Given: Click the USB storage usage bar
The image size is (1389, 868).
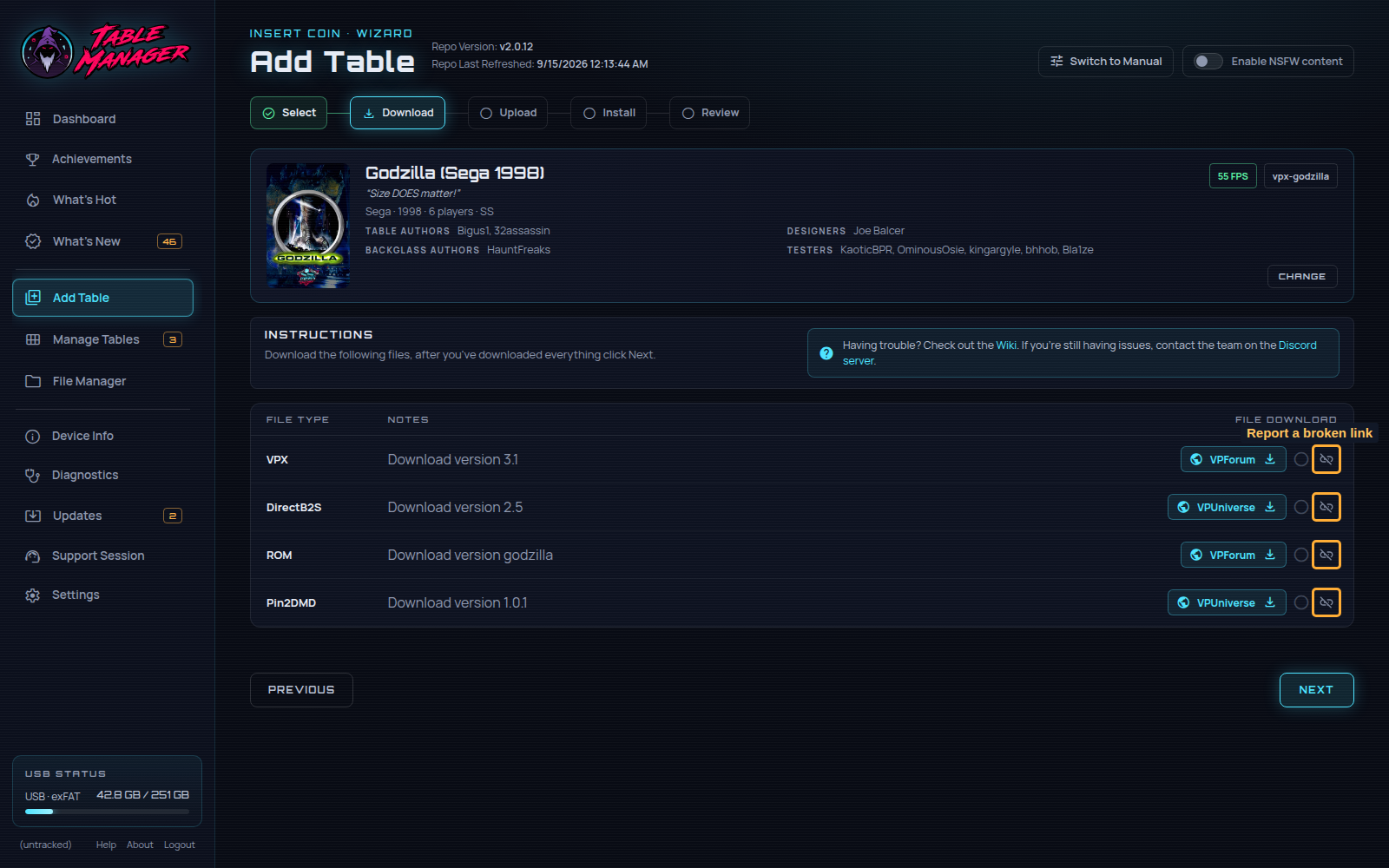Looking at the screenshot, I should [x=107, y=812].
